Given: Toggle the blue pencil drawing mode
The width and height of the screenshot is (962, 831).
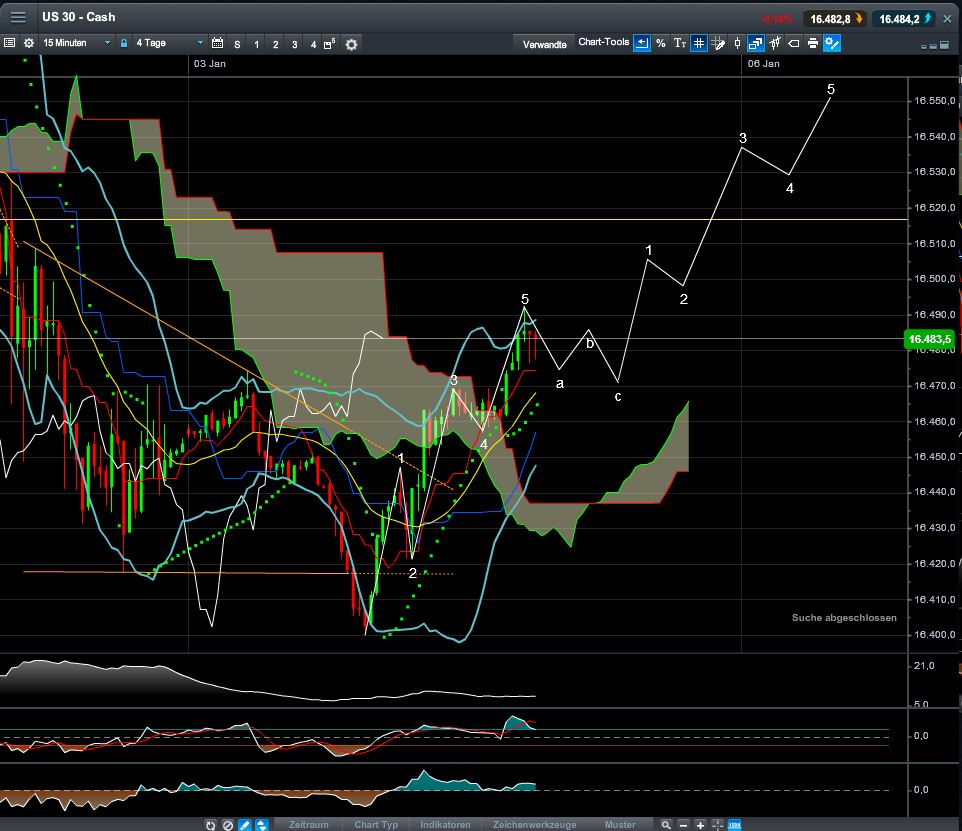Looking at the screenshot, I should pyautogui.click(x=244, y=825).
